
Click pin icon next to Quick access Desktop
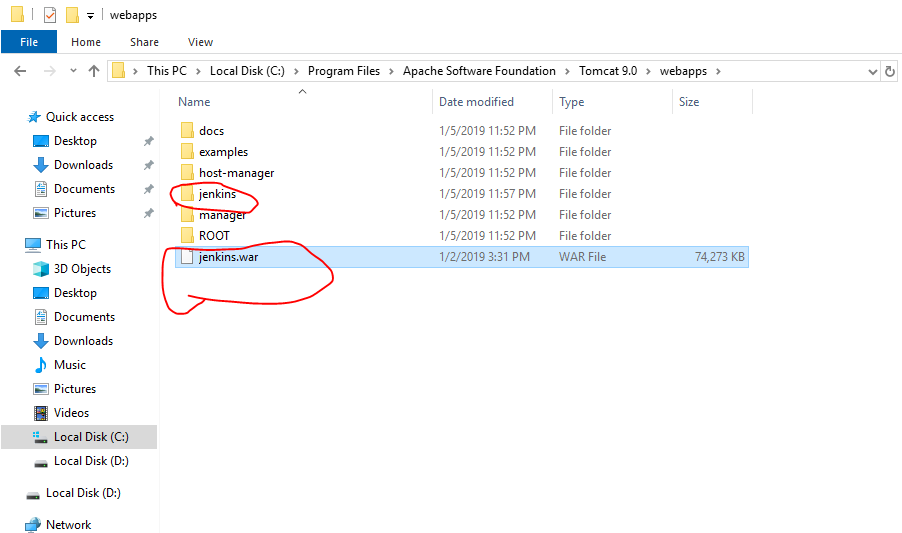pyautogui.click(x=148, y=141)
